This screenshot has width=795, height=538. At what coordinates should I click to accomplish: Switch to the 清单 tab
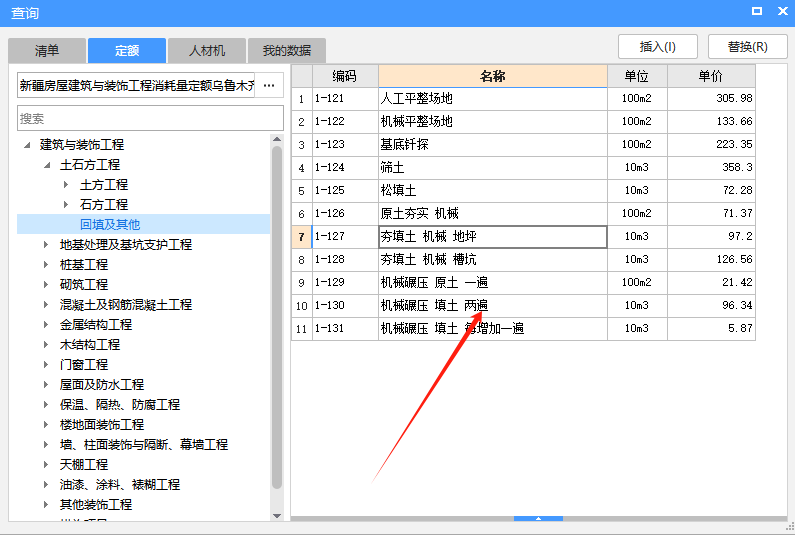pyautogui.click(x=47, y=51)
